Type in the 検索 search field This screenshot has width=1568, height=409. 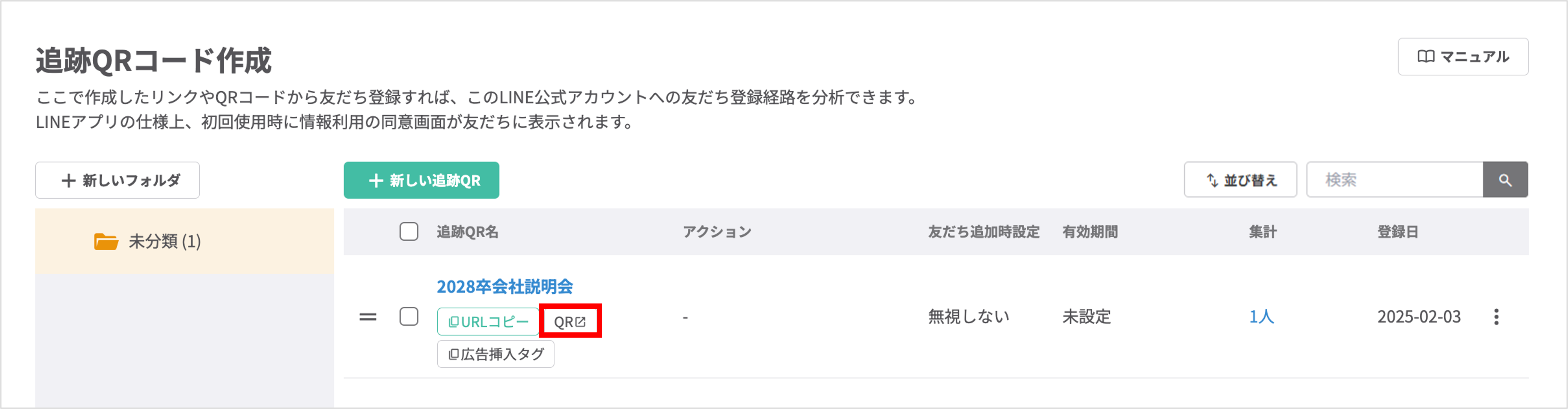point(1394,179)
